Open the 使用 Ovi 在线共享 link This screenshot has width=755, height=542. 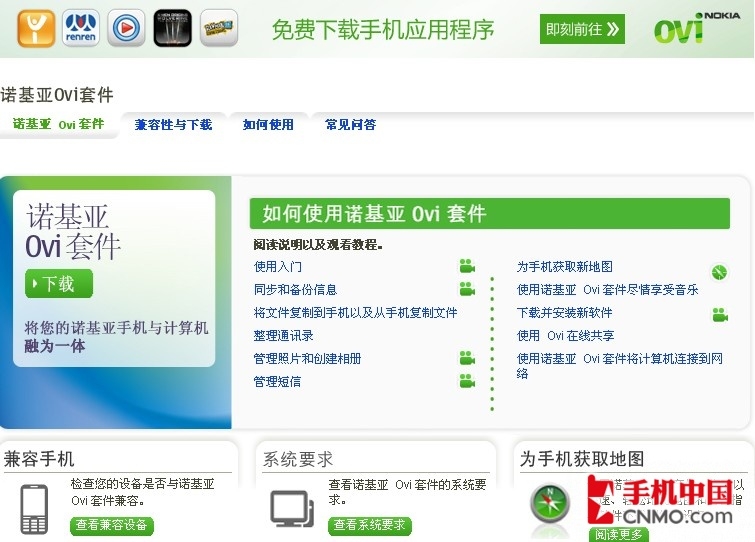(x=565, y=336)
